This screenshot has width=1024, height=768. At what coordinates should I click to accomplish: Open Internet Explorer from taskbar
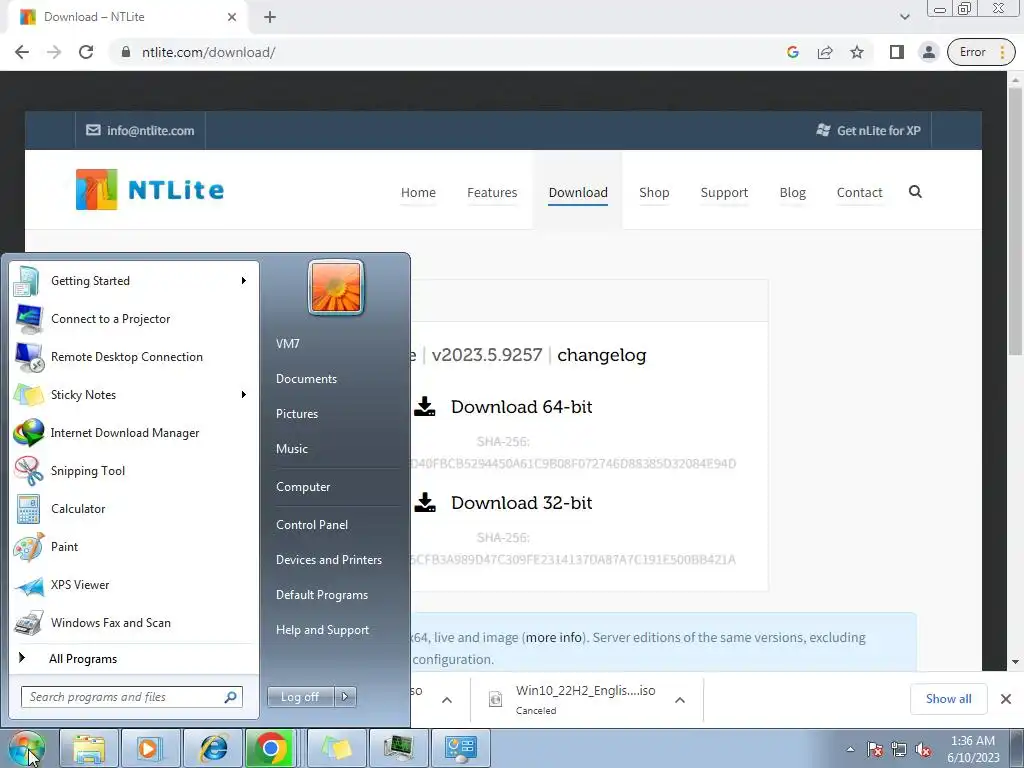pyautogui.click(x=213, y=748)
